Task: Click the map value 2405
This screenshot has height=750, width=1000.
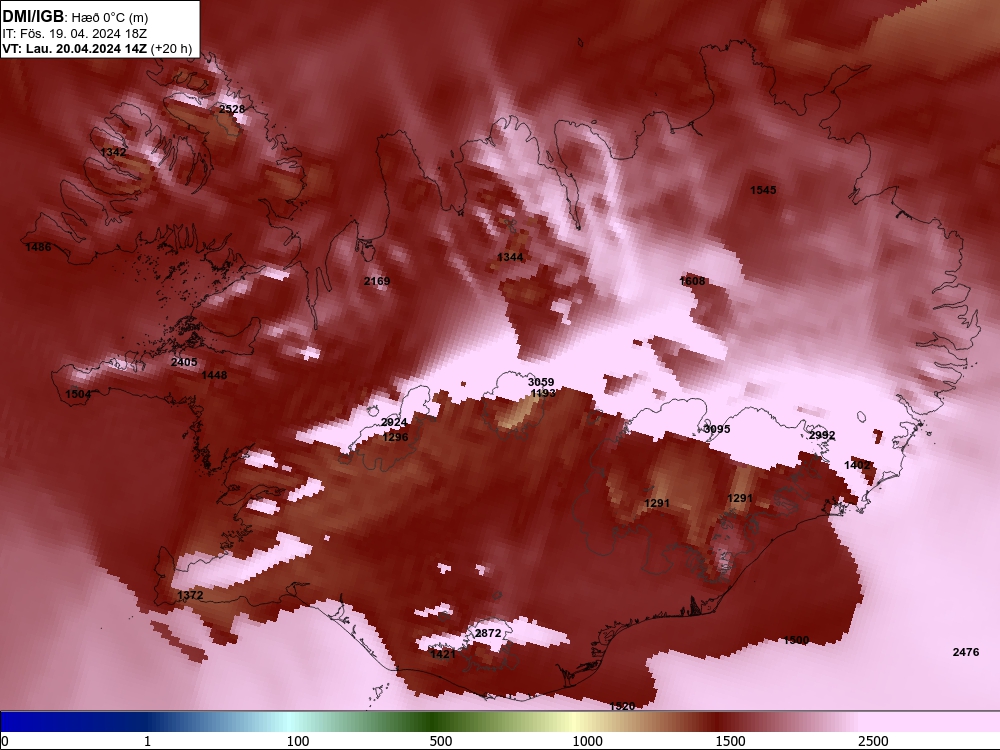Action: [184, 362]
